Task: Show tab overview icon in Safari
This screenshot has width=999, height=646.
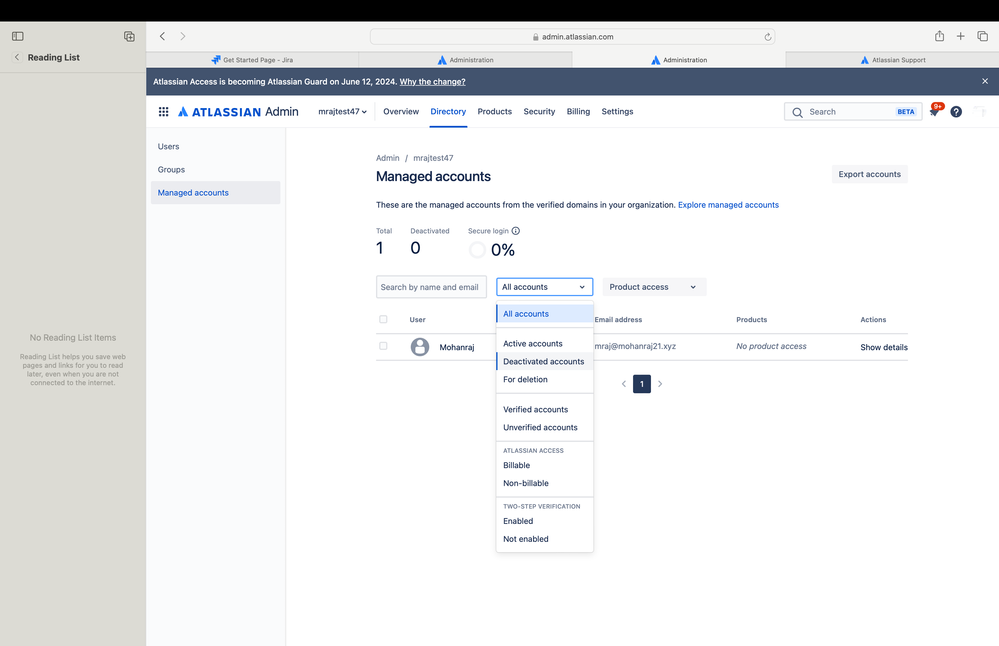Action: (x=982, y=36)
